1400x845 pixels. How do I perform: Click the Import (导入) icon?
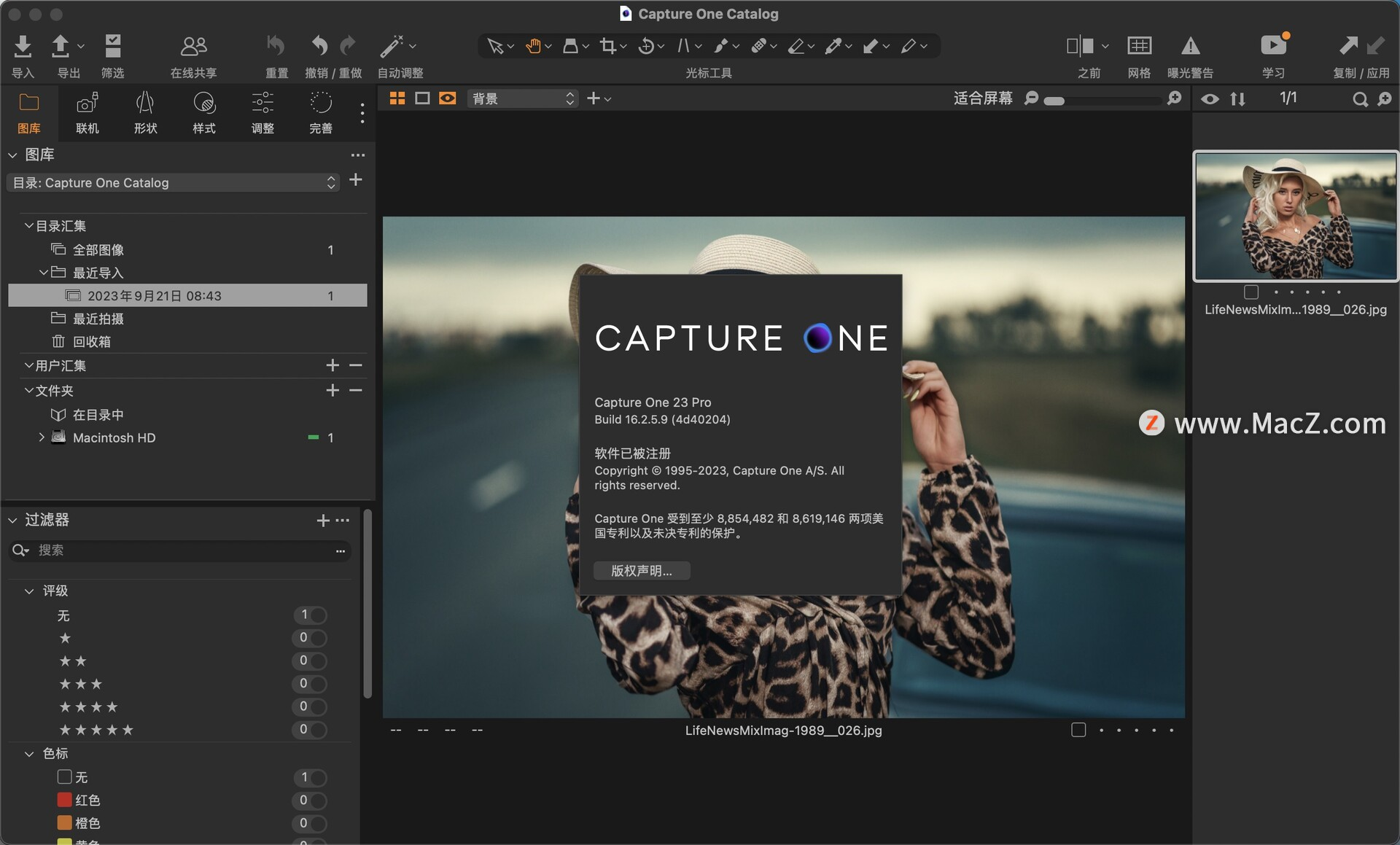click(x=23, y=46)
